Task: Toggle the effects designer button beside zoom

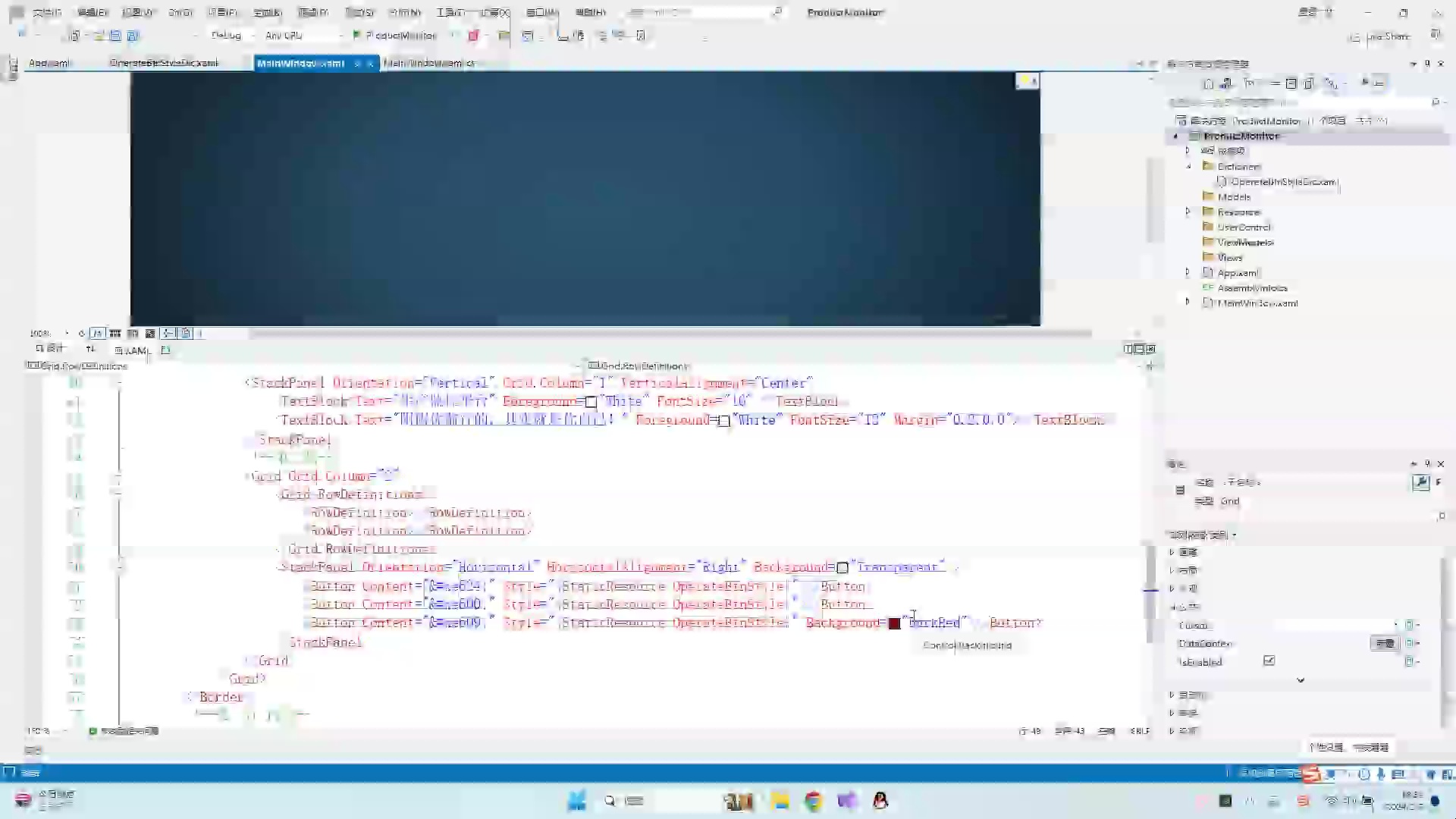Action: (97, 334)
